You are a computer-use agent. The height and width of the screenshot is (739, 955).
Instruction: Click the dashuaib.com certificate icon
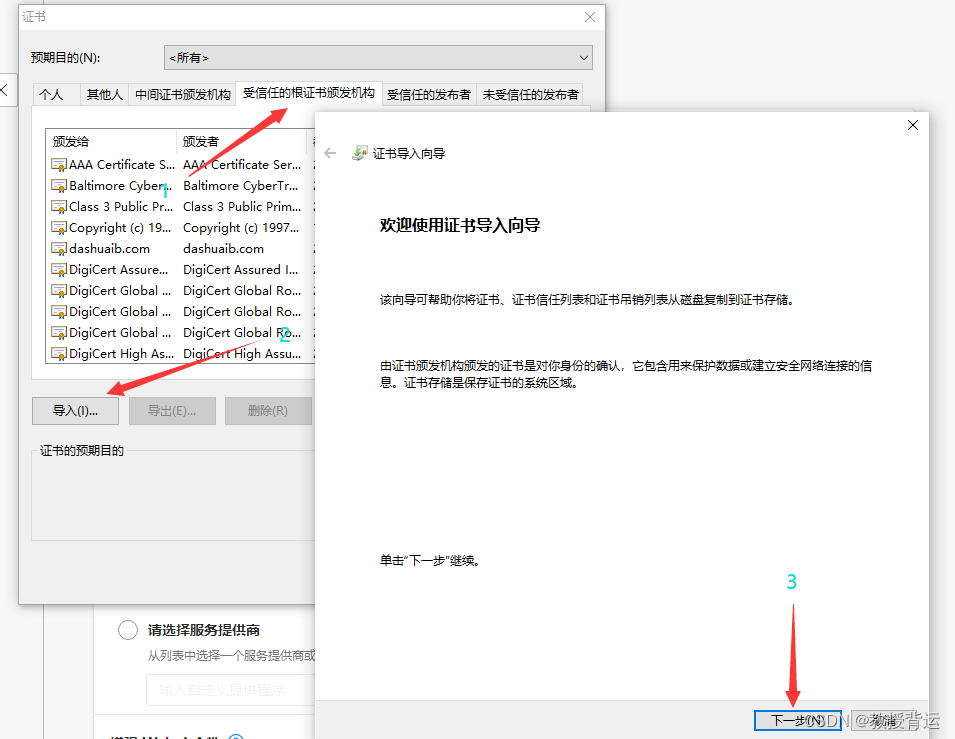[x=59, y=249]
